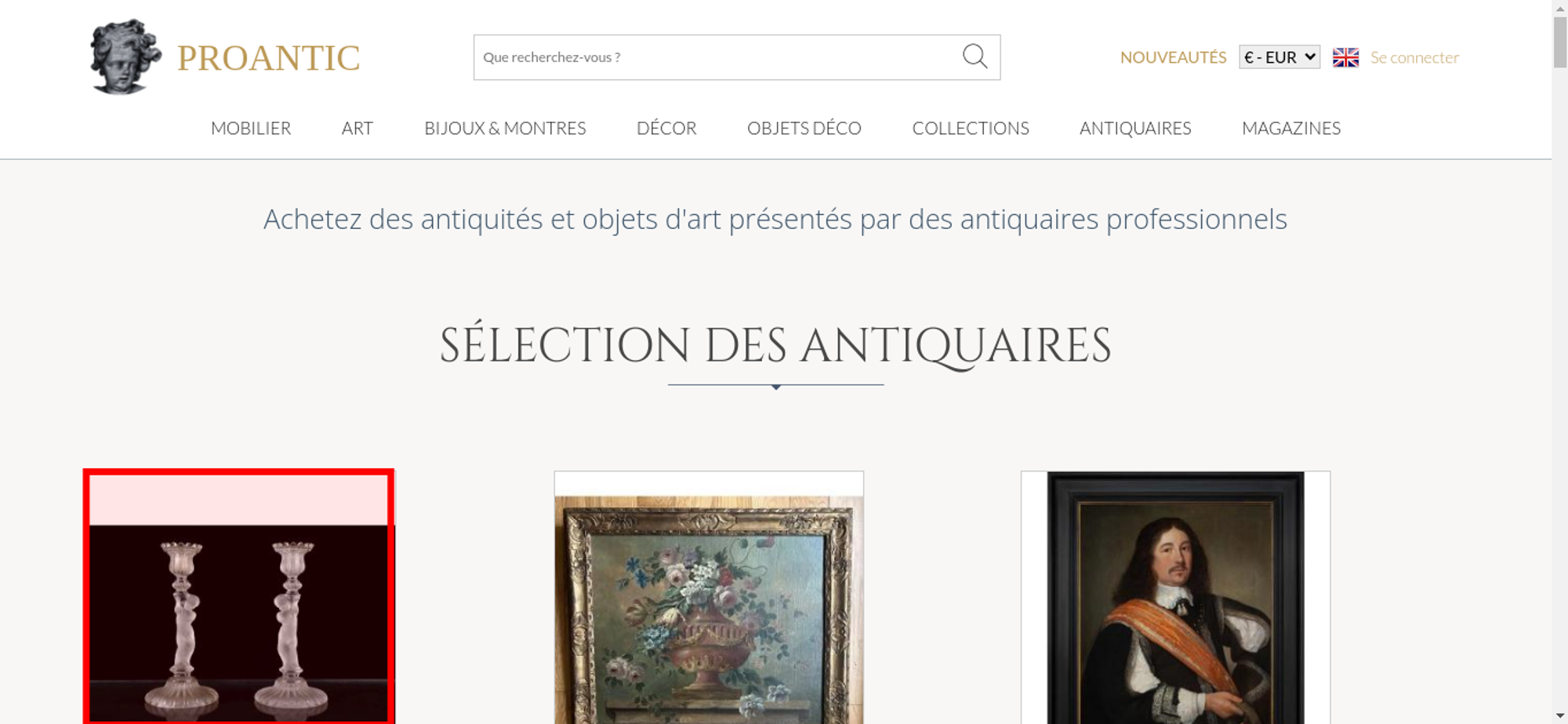Click the Se connecter link
This screenshot has width=1568, height=724.
tap(1414, 57)
